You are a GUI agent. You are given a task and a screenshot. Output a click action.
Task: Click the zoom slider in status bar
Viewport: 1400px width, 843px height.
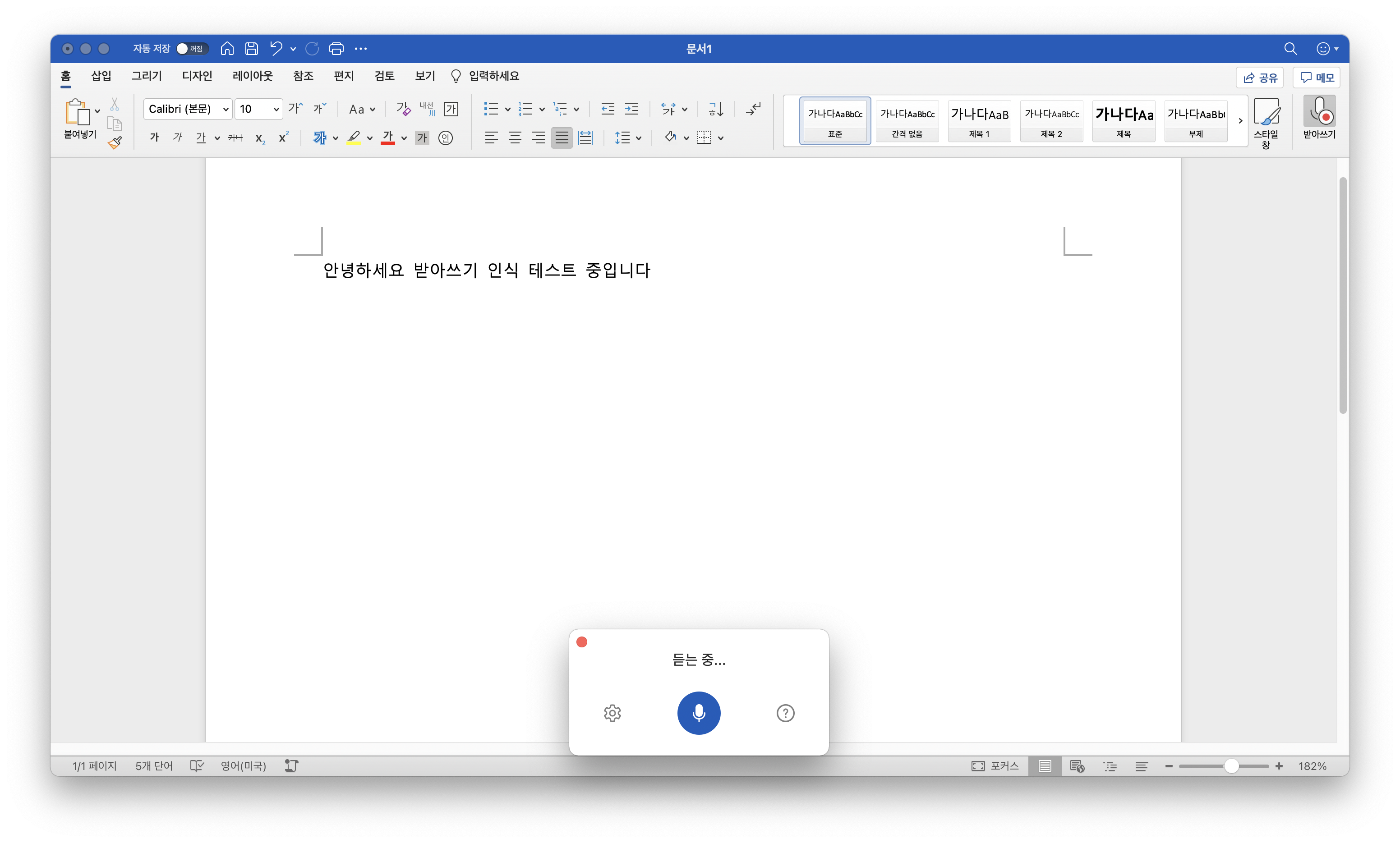pyautogui.click(x=1231, y=766)
